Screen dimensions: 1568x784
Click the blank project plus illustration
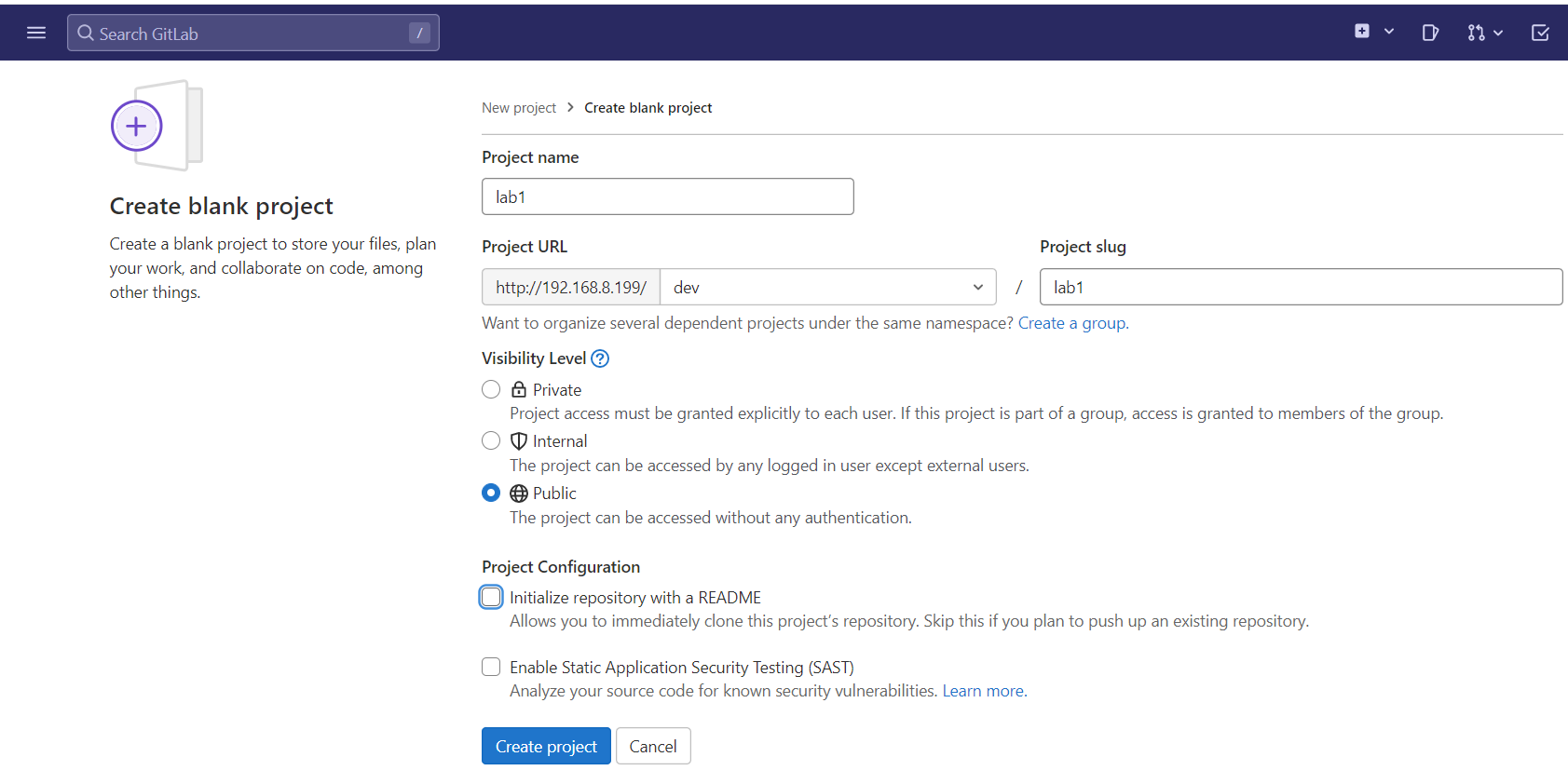click(137, 126)
